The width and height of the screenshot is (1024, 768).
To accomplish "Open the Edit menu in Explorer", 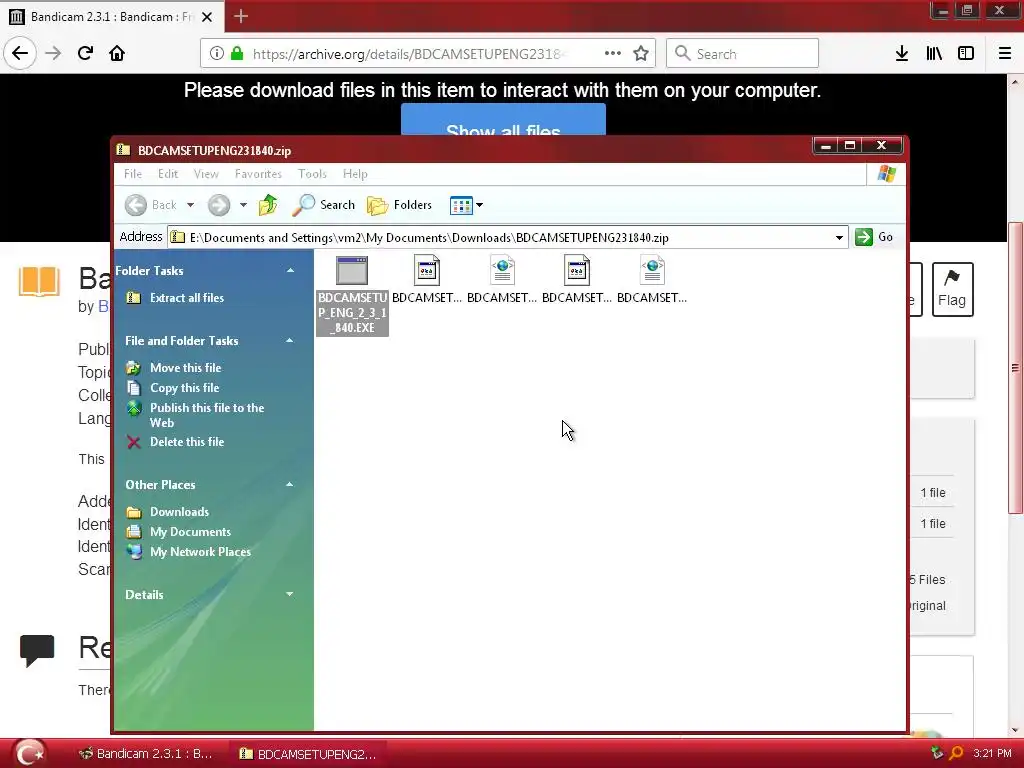I will coord(168,174).
